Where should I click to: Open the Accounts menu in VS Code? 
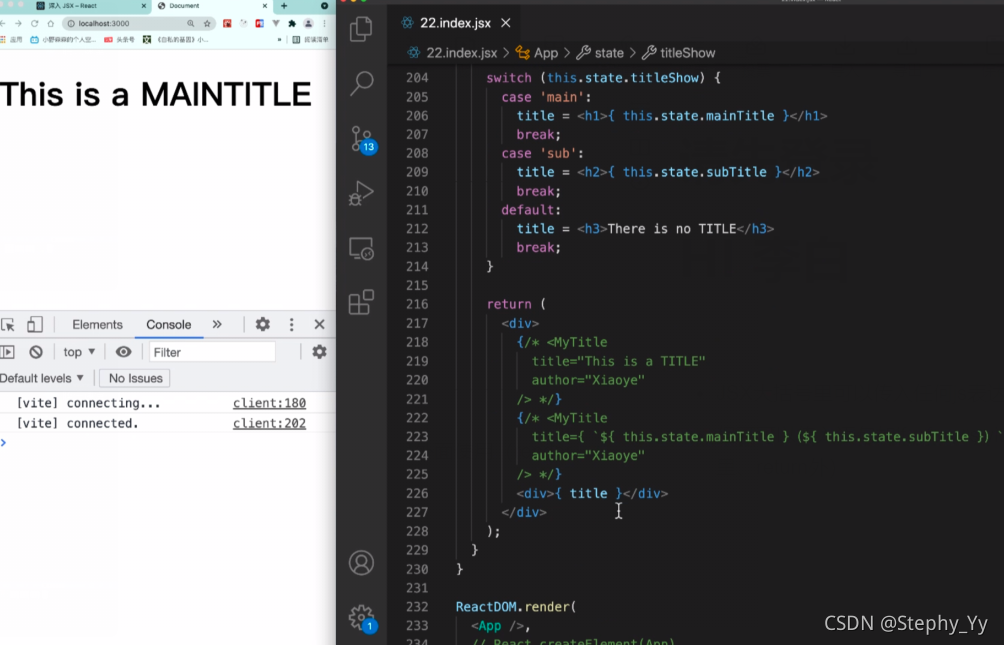coord(361,563)
